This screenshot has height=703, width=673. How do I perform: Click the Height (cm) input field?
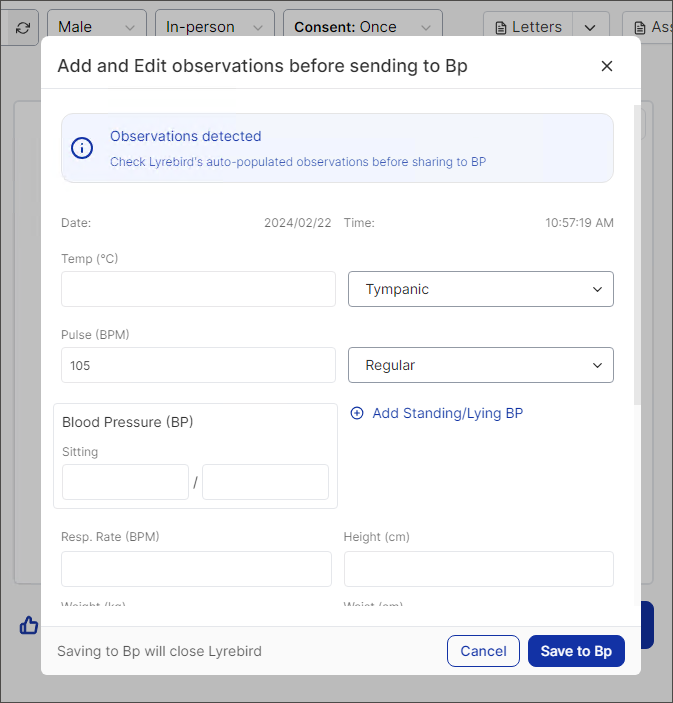479,569
